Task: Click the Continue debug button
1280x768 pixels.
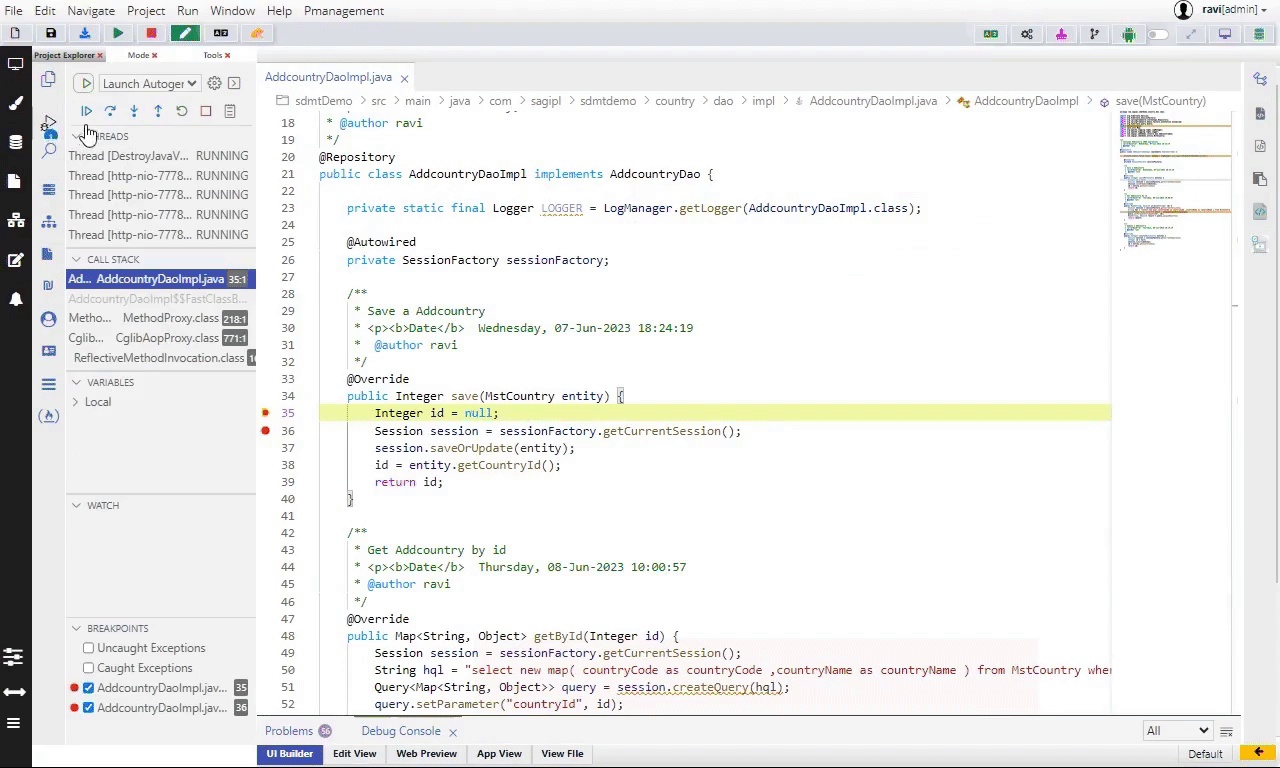Action: click(86, 111)
